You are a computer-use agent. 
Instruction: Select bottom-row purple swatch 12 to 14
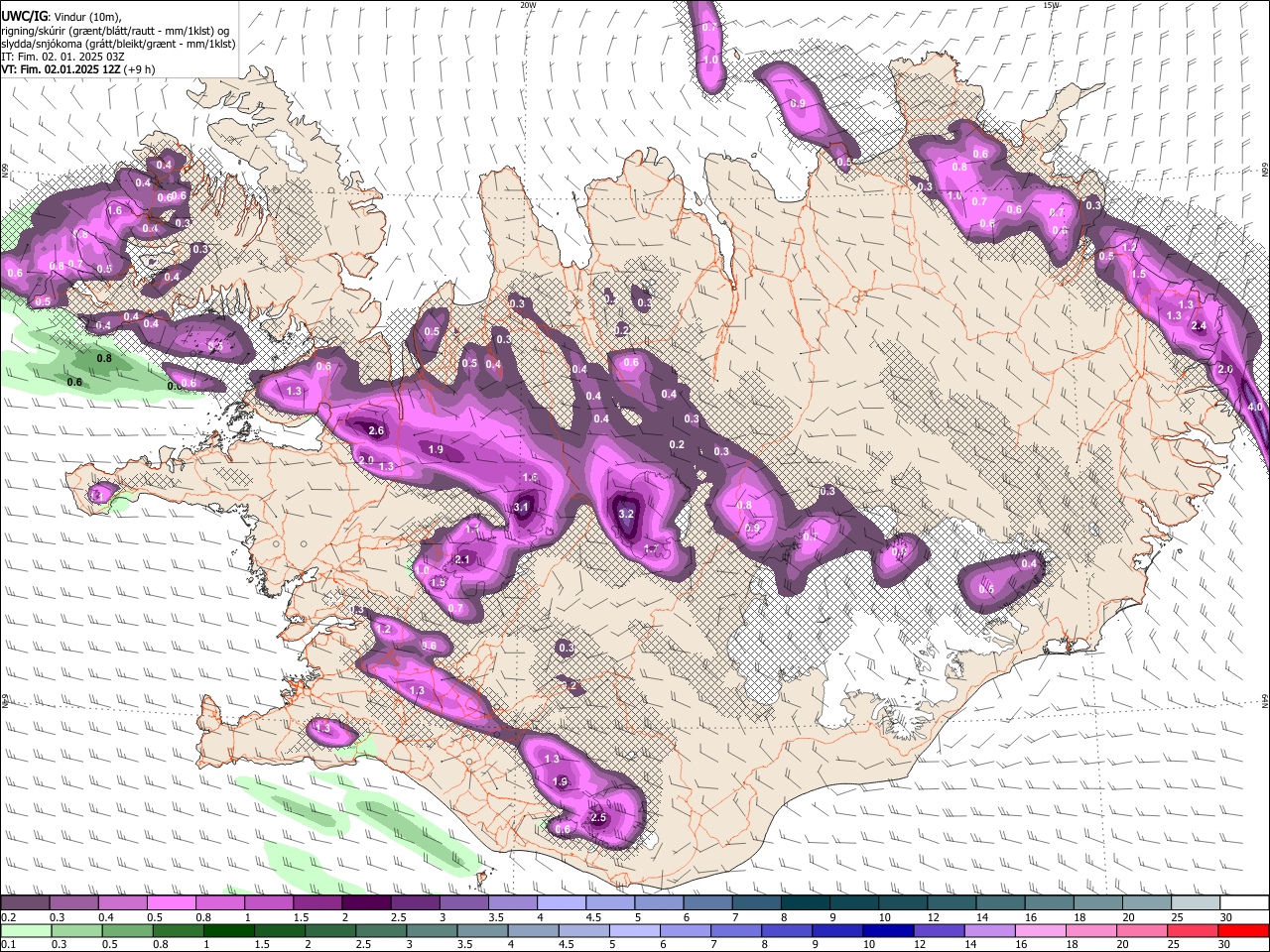(x=939, y=930)
